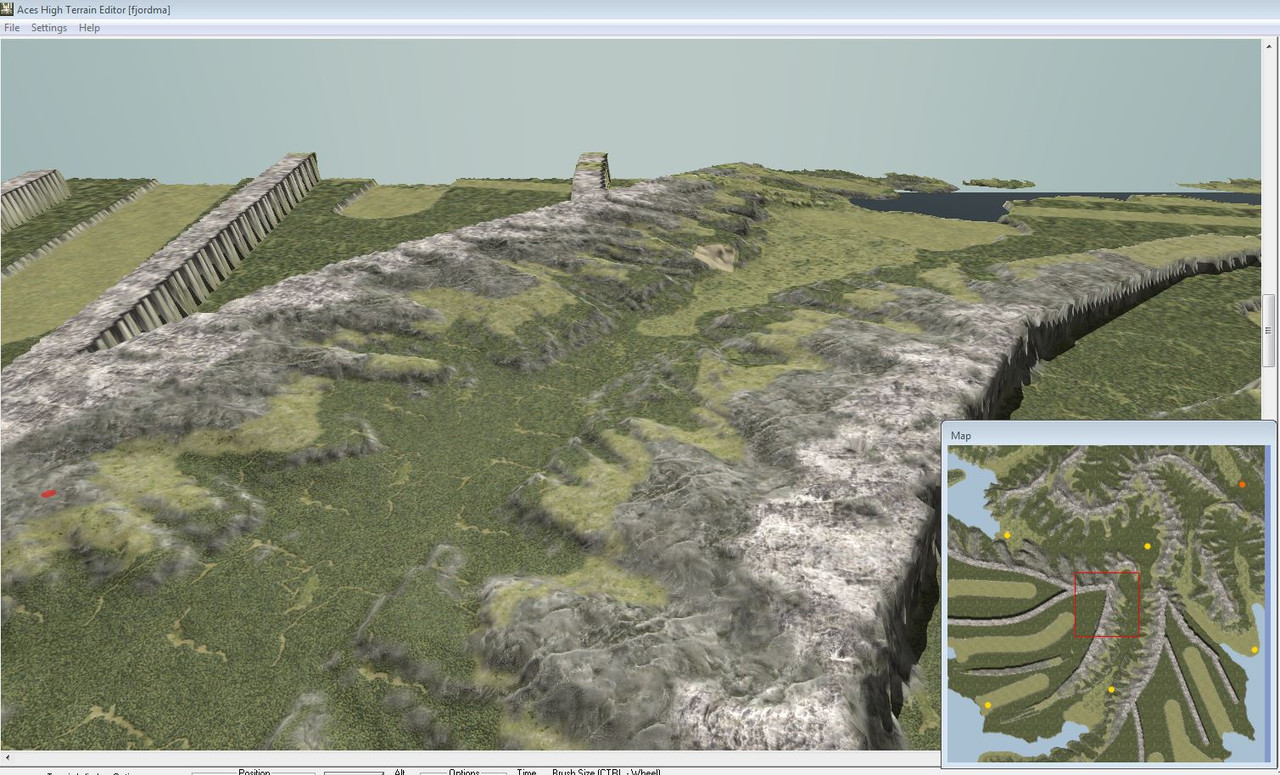Select the right-edge yellow marker on the Map
The image size is (1280, 775).
click(x=1255, y=650)
